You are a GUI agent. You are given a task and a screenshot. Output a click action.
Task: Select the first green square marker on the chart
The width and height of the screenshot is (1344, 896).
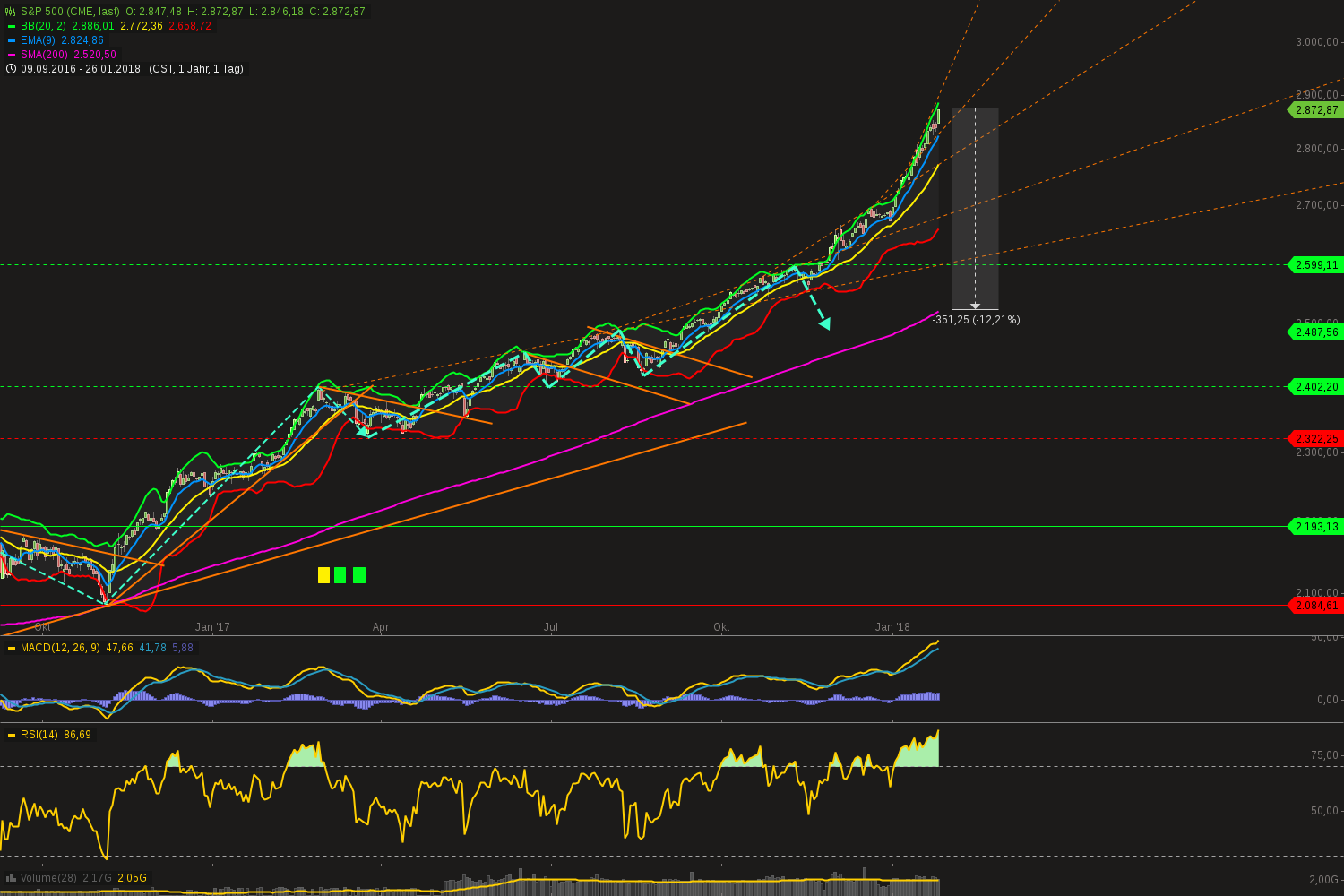(x=340, y=575)
